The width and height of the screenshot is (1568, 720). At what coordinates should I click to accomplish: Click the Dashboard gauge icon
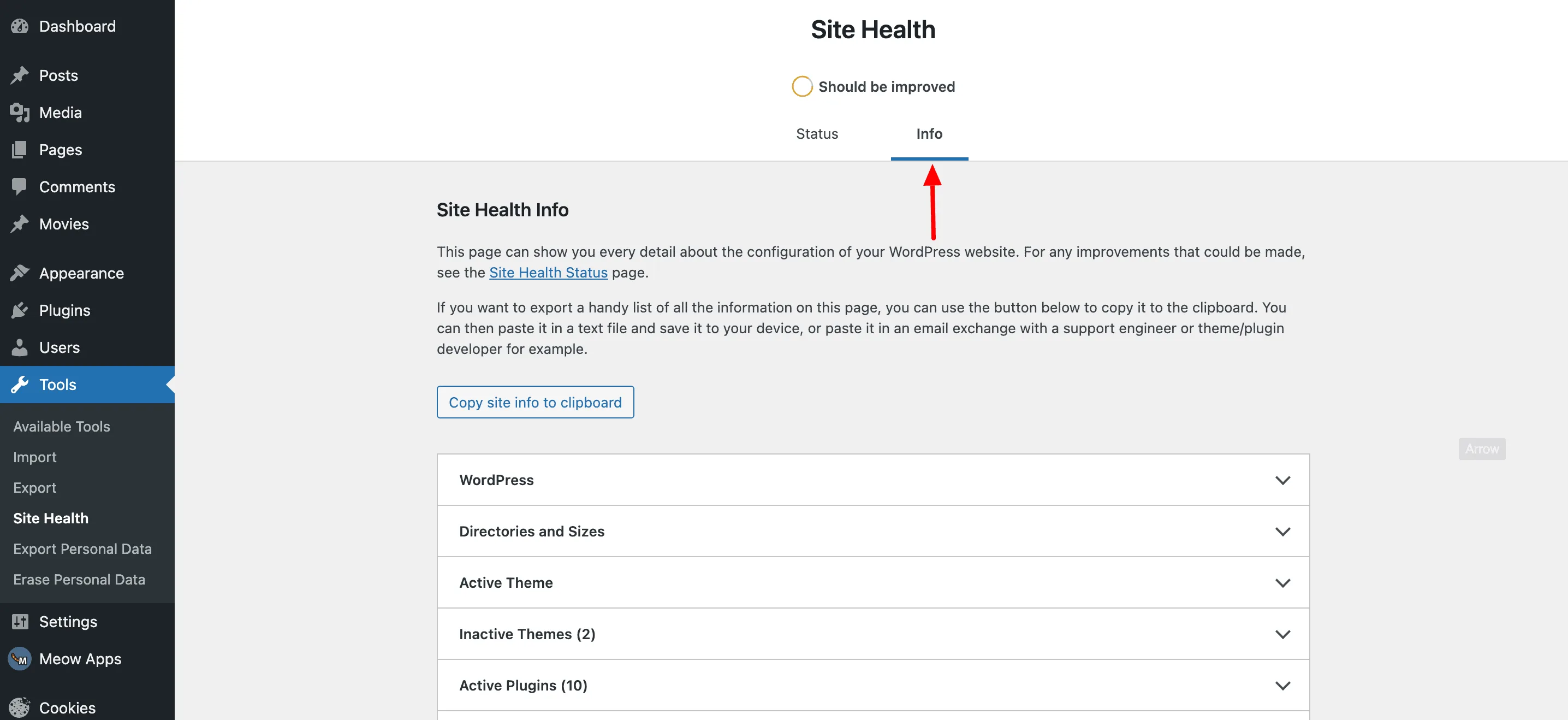point(20,26)
